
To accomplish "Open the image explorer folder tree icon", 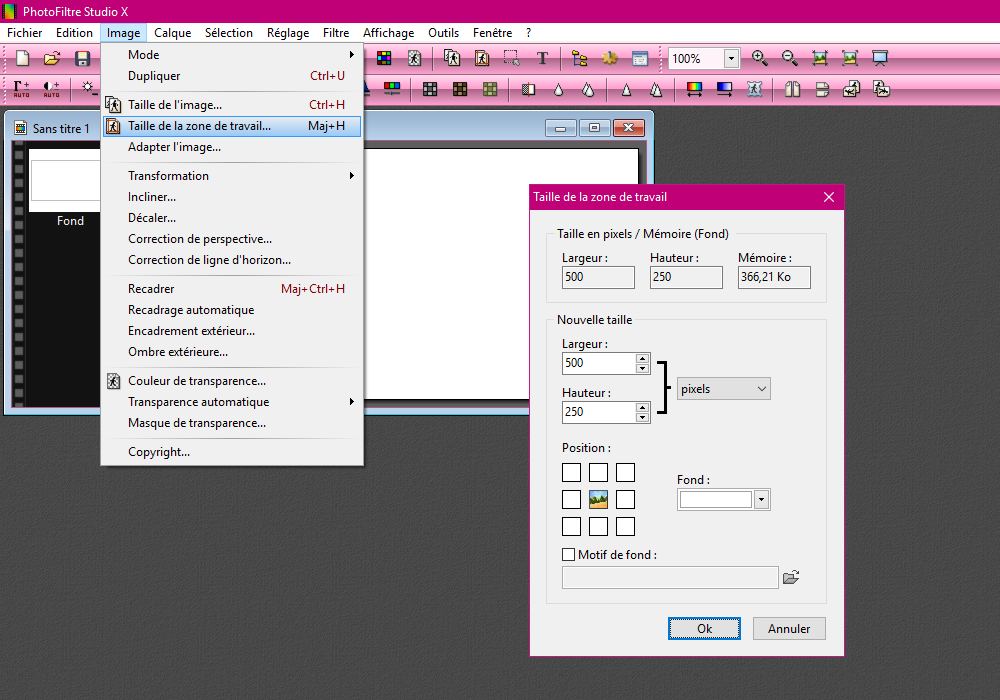I will click(x=580, y=59).
